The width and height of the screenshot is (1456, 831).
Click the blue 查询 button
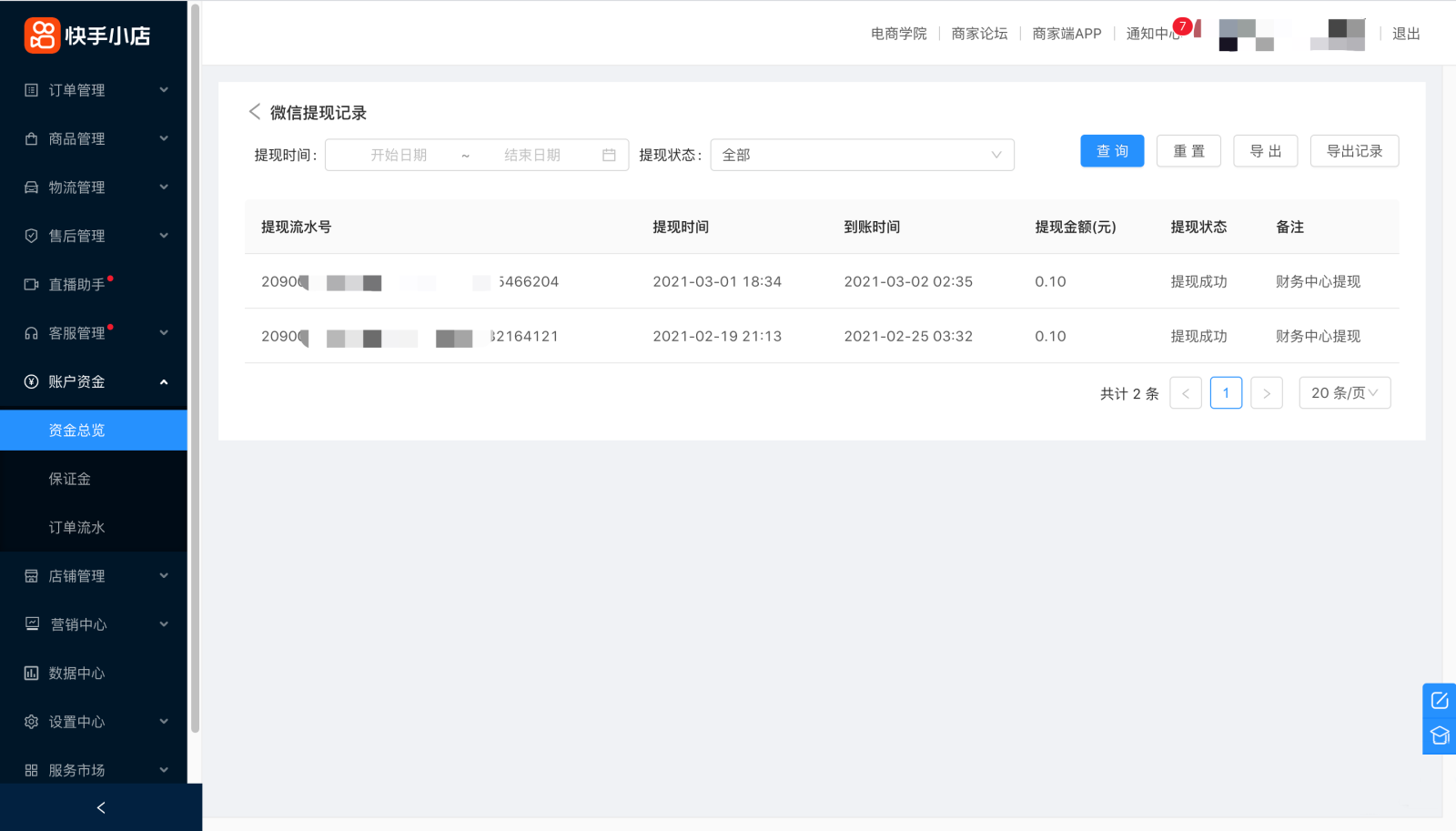[x=1112, y=151]
